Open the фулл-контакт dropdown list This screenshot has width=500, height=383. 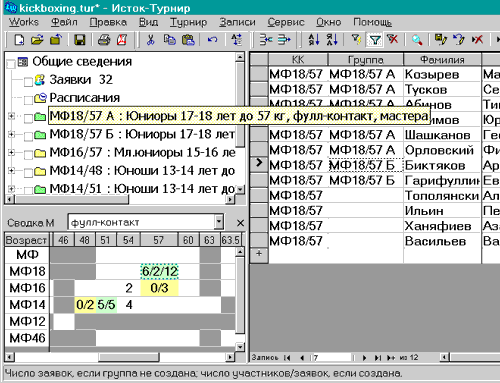tap(219, 222)
